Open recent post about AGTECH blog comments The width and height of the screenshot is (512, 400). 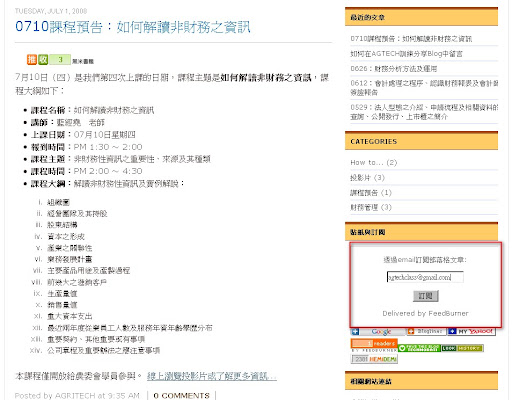406,54
